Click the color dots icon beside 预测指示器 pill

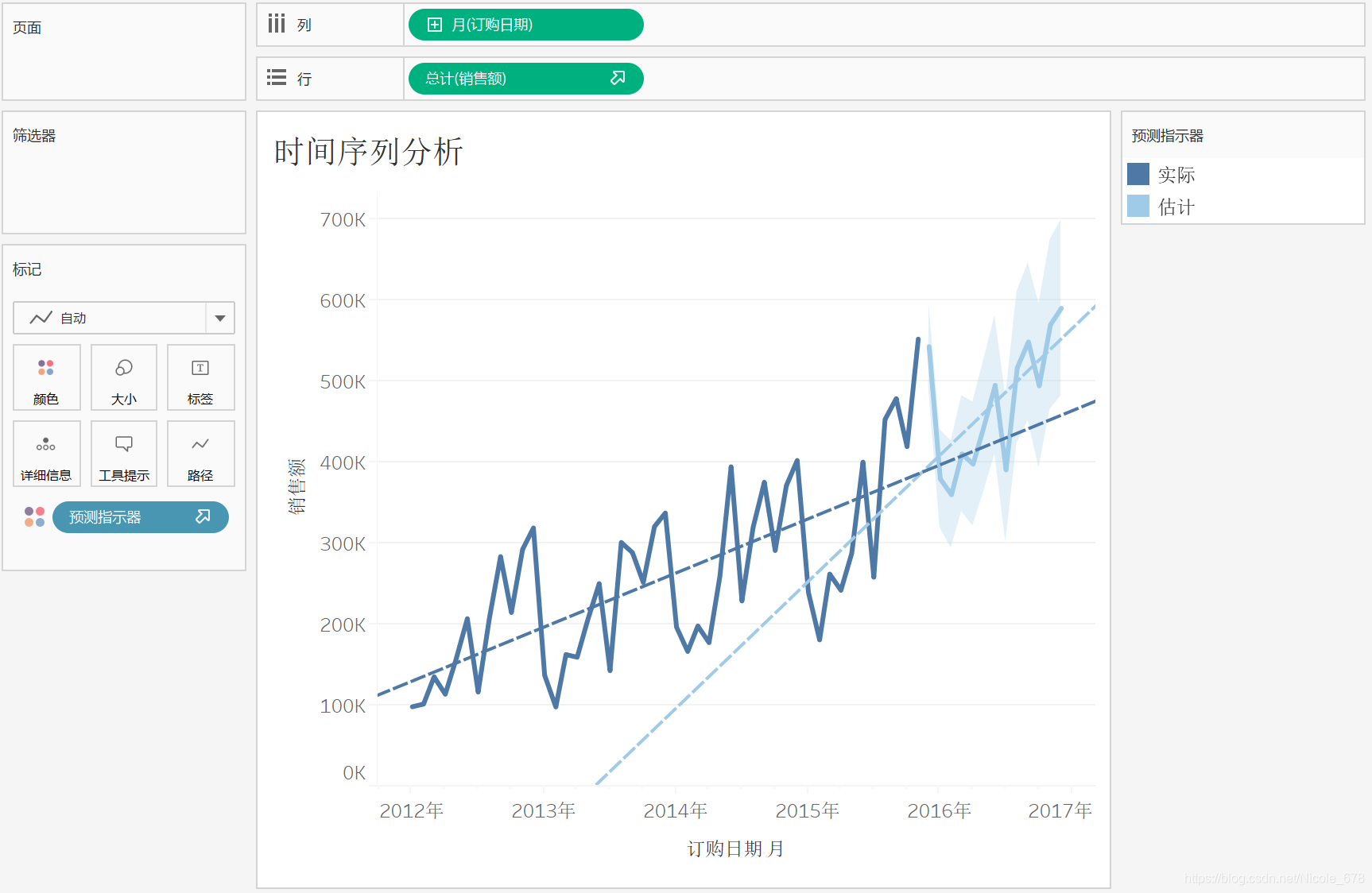[x=34, y=517]
